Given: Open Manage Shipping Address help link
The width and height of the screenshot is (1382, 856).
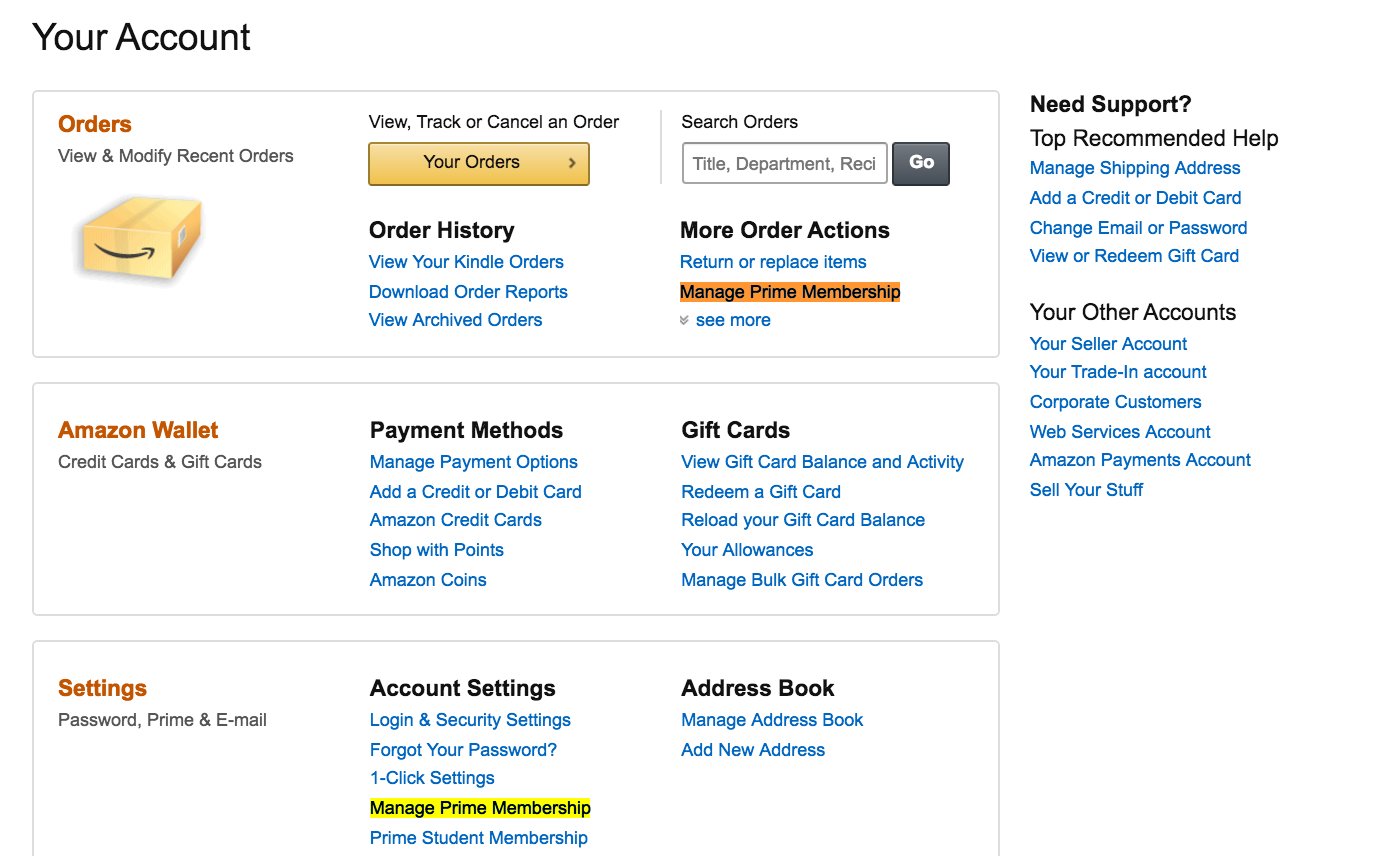Looking at the screenshot, I should [1135, 168].
